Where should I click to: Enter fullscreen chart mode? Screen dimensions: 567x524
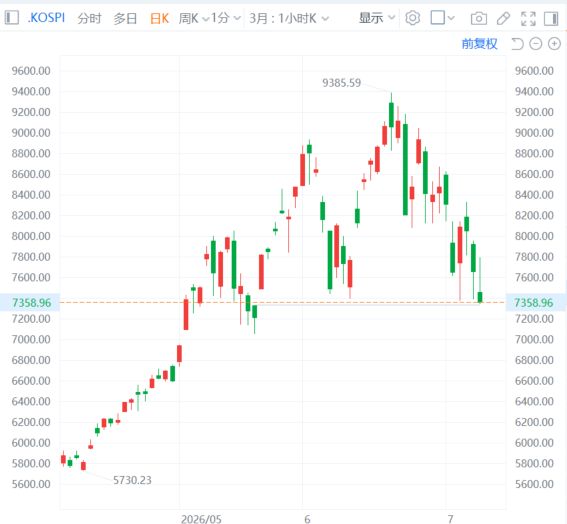point(528,18)
